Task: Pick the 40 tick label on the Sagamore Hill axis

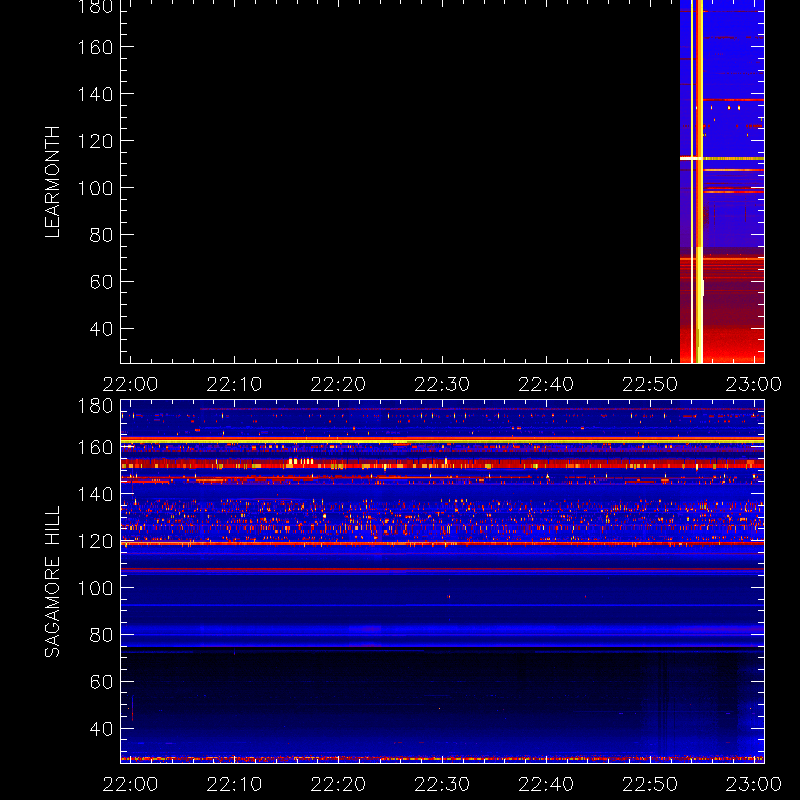Action: [101, 729]
